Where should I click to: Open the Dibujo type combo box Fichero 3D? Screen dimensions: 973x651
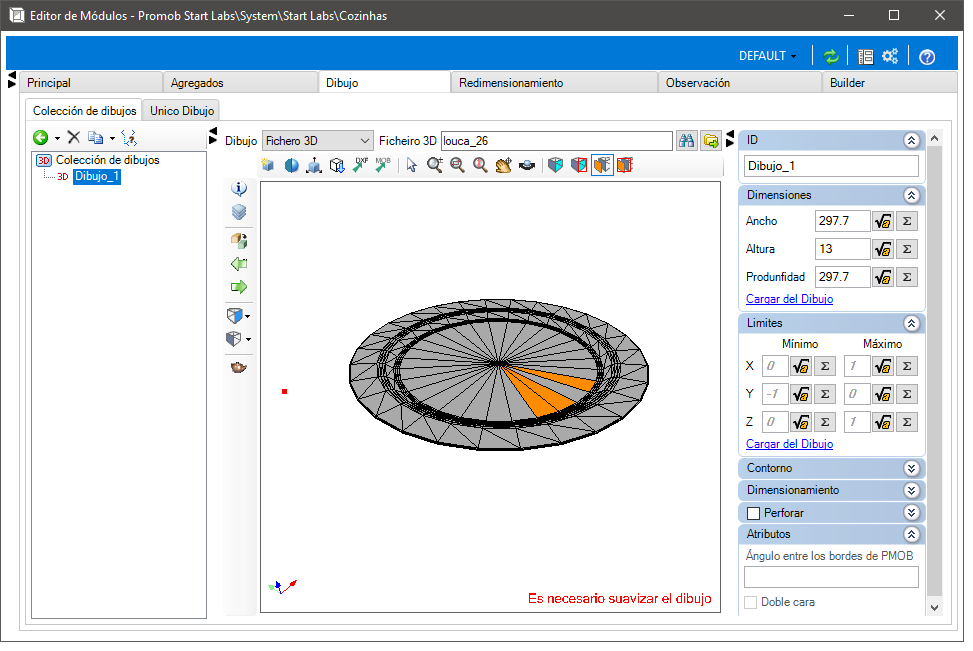point(318,141)
